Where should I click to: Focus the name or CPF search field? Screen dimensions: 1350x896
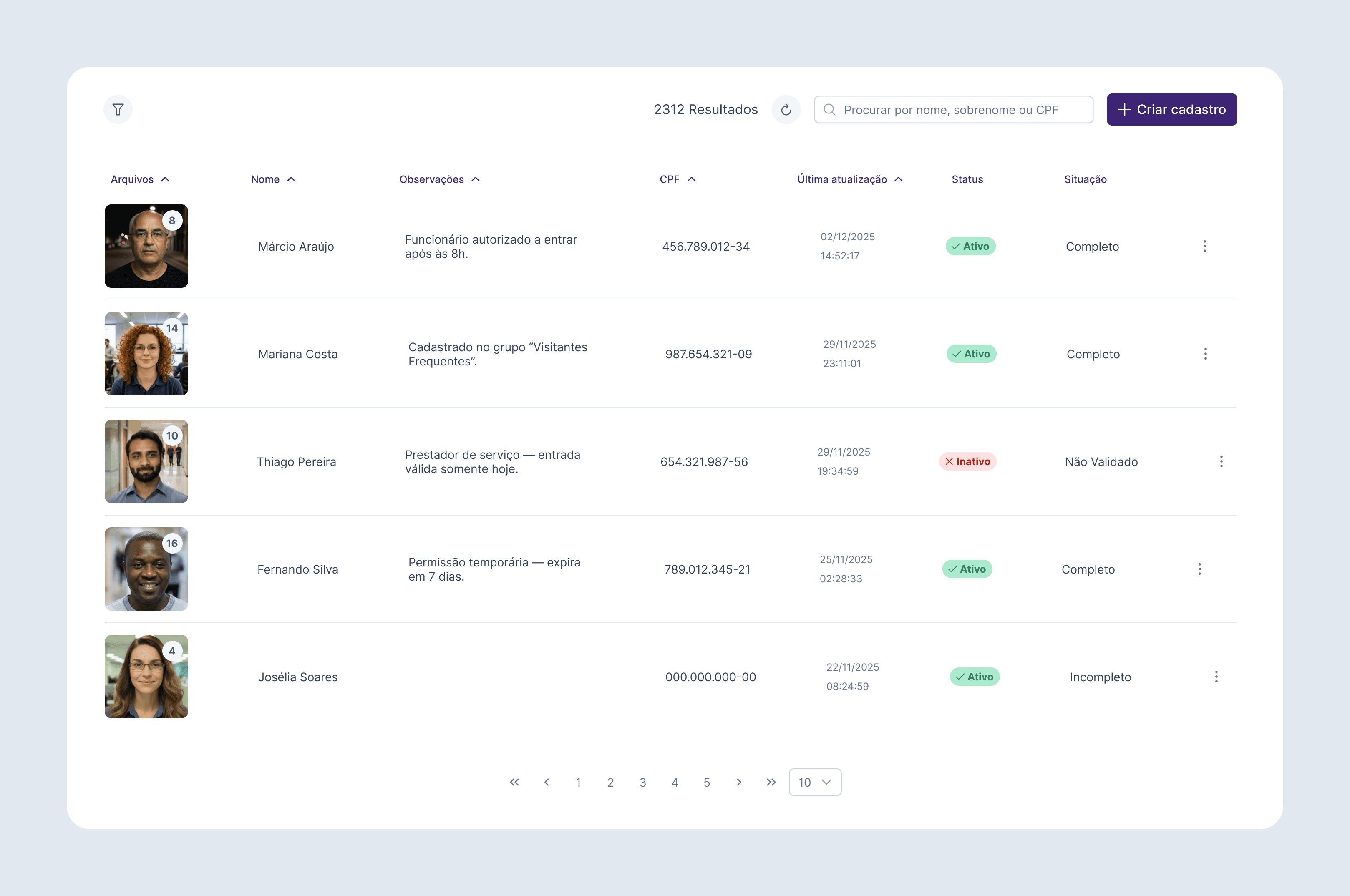[x=953, y=110]
